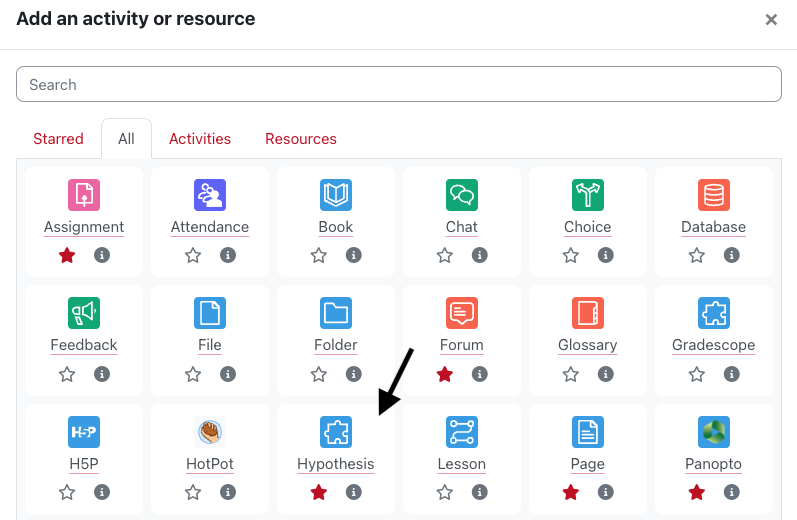Choose the Book resource icon
This screenshot has width=797, height=520.
tap(336, 194)
